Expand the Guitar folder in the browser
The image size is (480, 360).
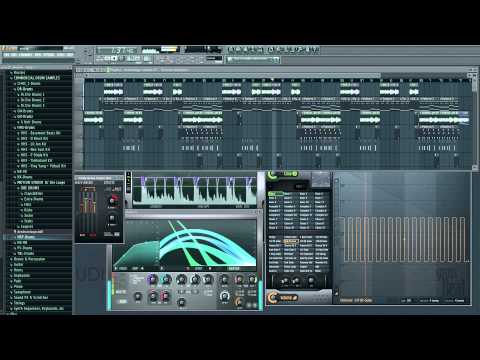point(18,264)
